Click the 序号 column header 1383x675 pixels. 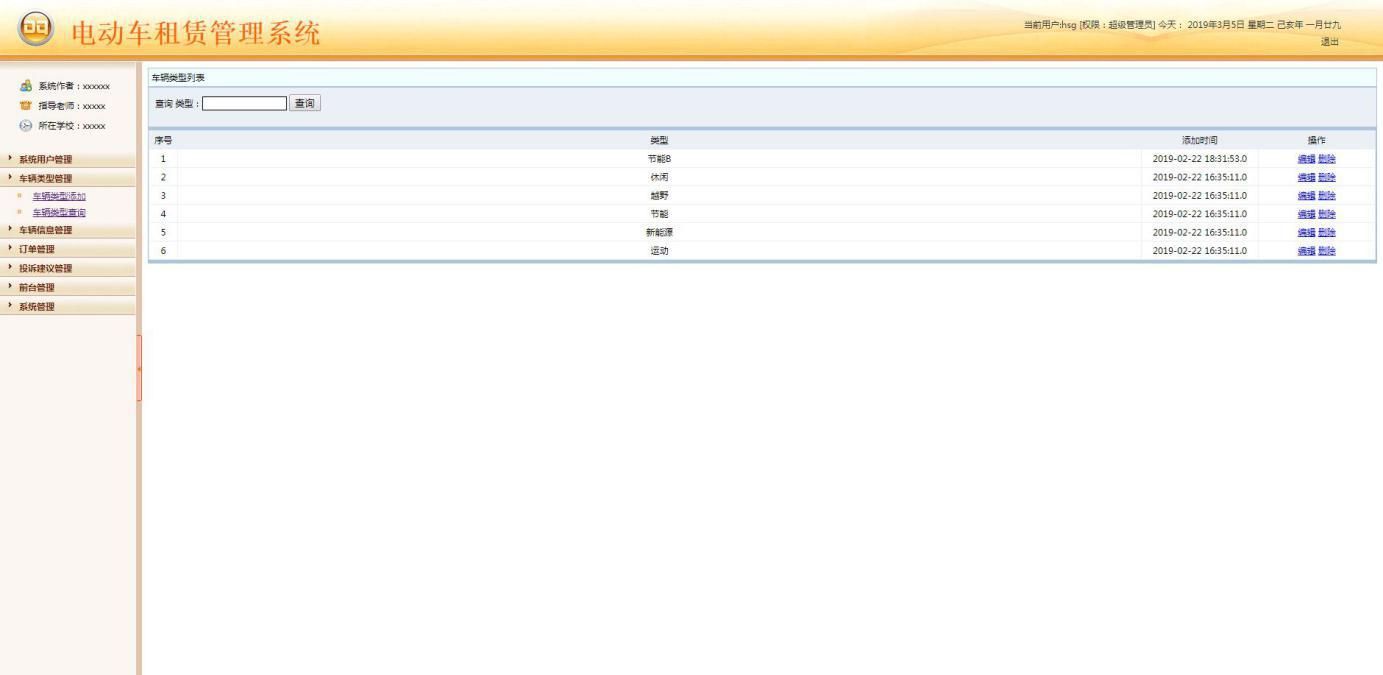click(x=163, y=140)
